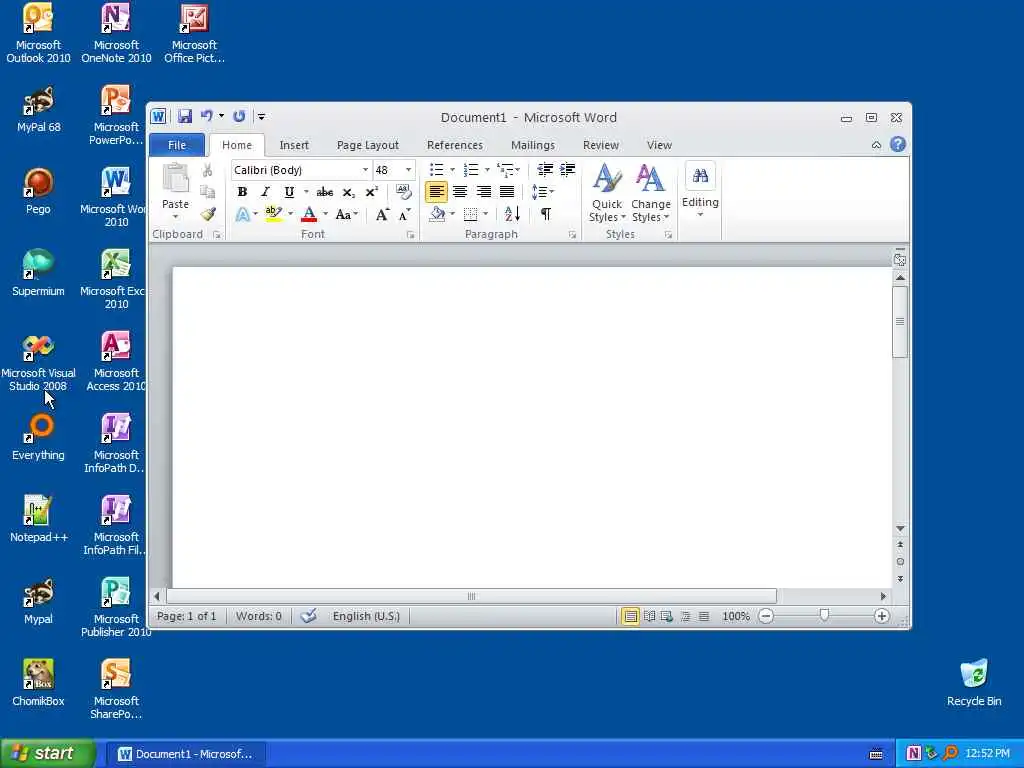Click the Undo arrow icon

point(206,116)
